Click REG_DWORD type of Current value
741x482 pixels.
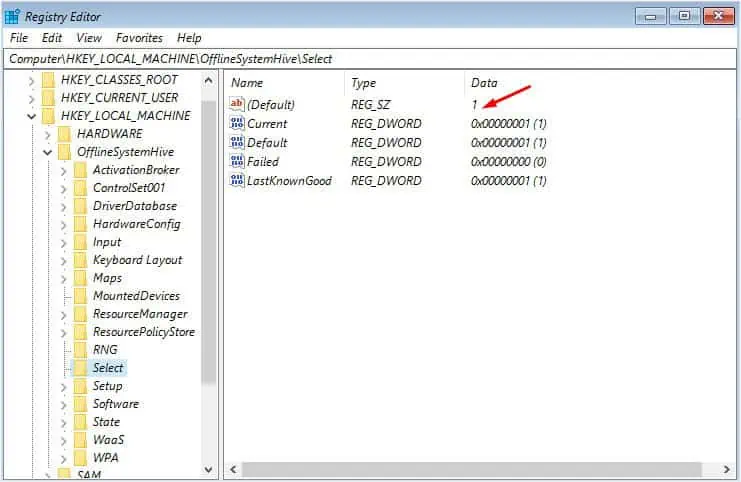(x=386, y=124)
